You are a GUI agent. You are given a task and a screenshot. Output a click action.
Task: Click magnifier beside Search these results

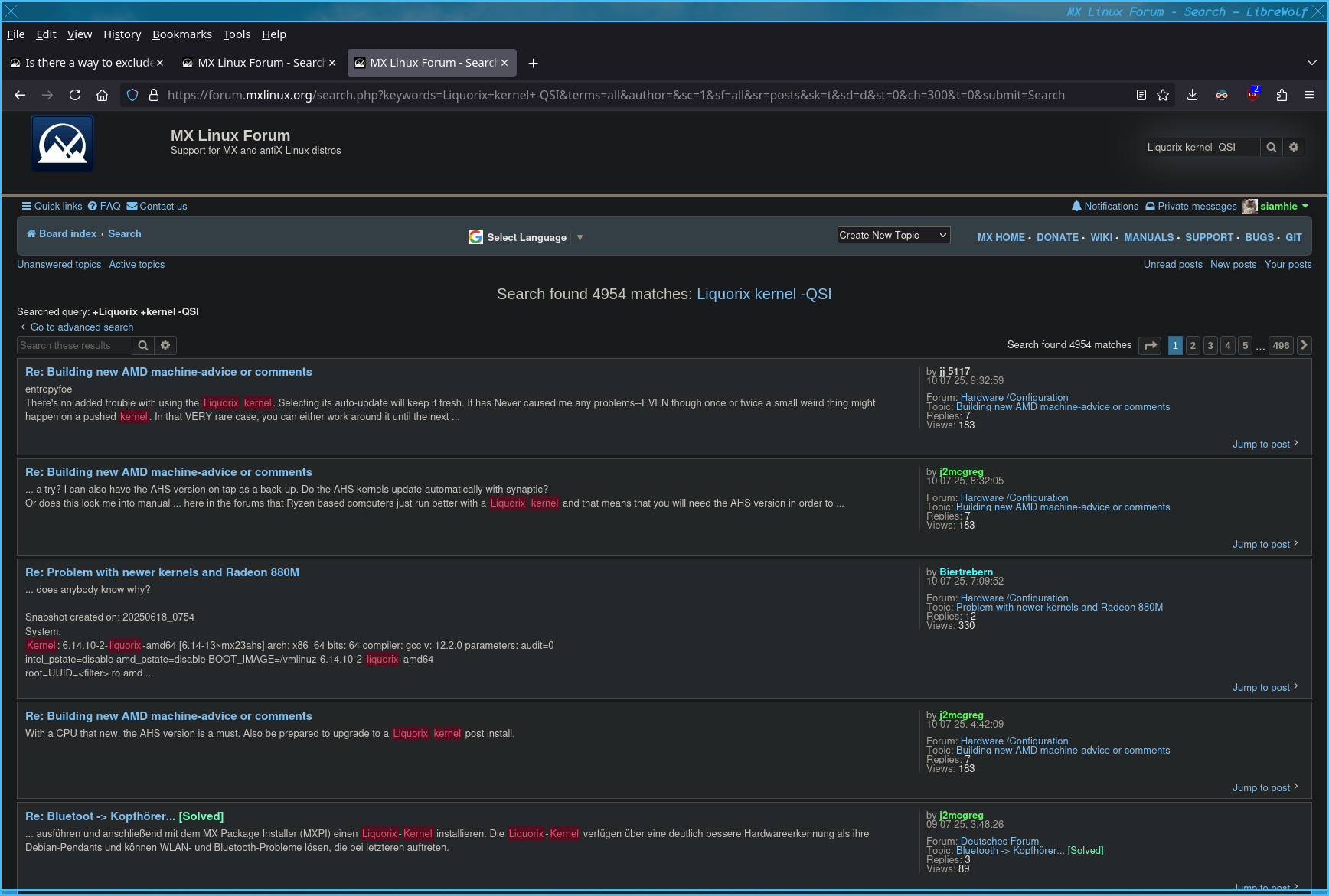(x=143, y=345)
